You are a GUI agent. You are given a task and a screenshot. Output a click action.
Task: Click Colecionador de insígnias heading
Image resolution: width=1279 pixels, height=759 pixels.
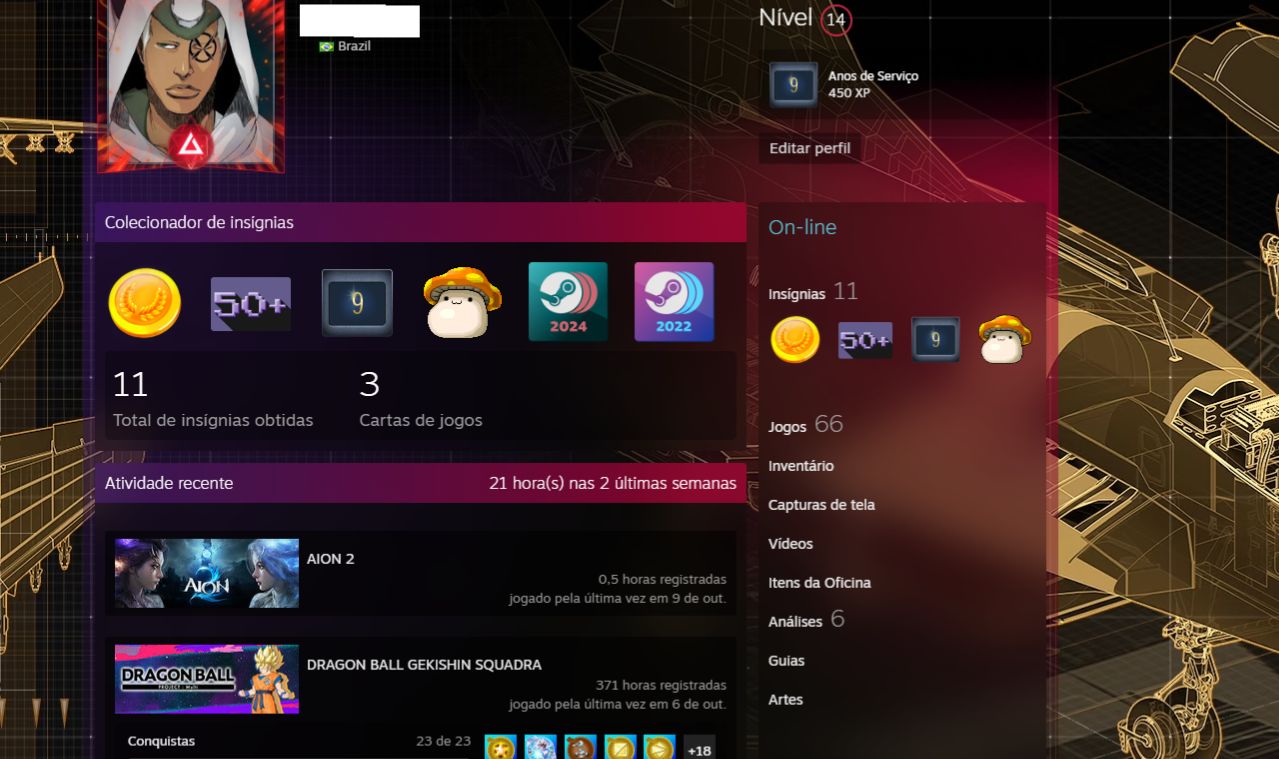[199, 223]
